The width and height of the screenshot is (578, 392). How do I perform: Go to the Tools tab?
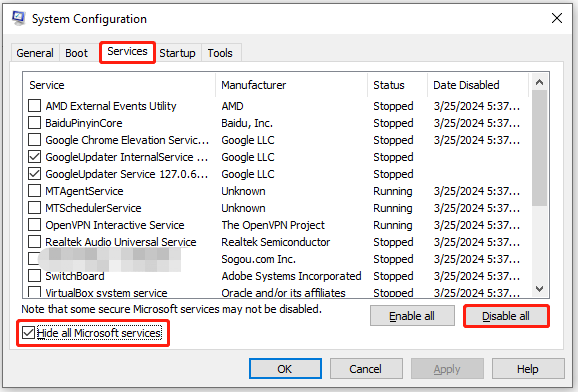(x=220, y=53)
